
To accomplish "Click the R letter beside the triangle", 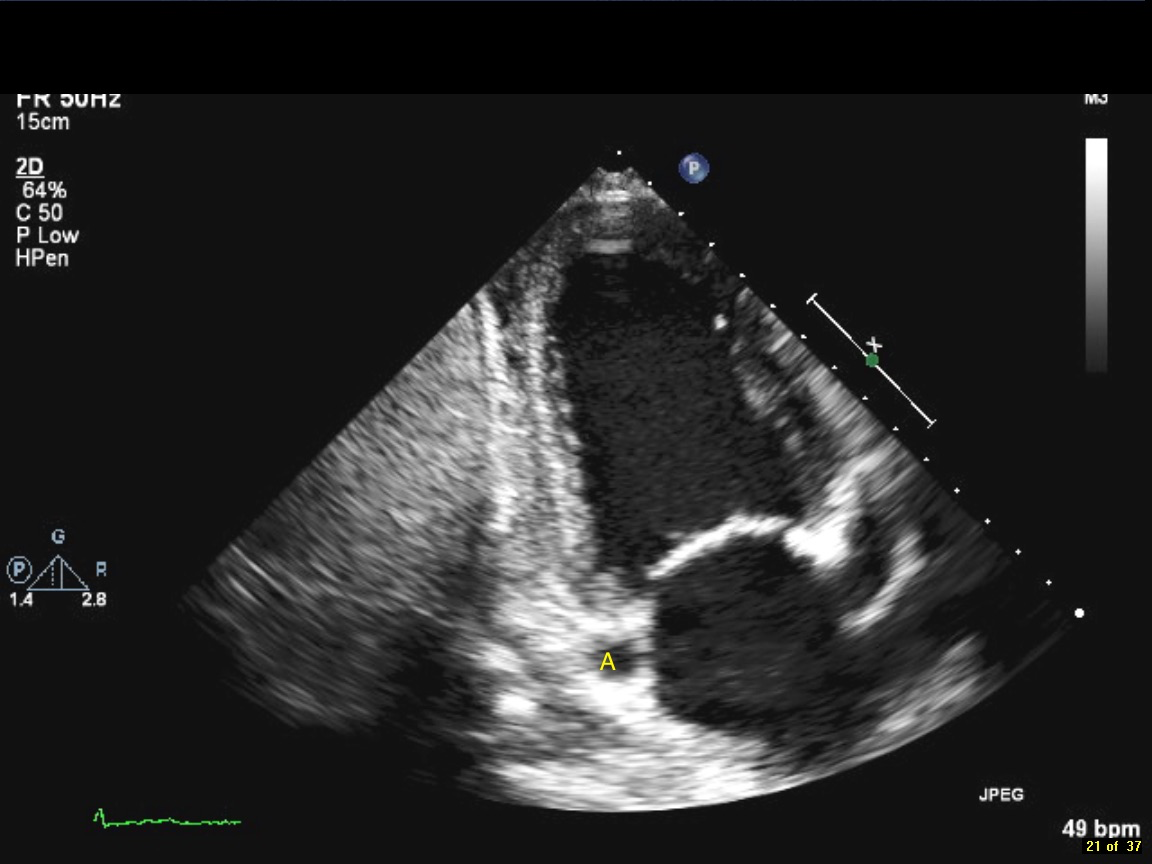I will pyautogui.click(x=101, y=570).
